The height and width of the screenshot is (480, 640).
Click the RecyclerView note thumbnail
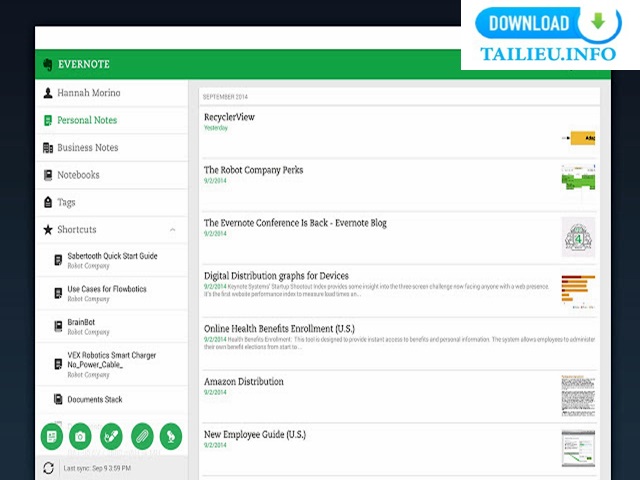click(578, 138)
